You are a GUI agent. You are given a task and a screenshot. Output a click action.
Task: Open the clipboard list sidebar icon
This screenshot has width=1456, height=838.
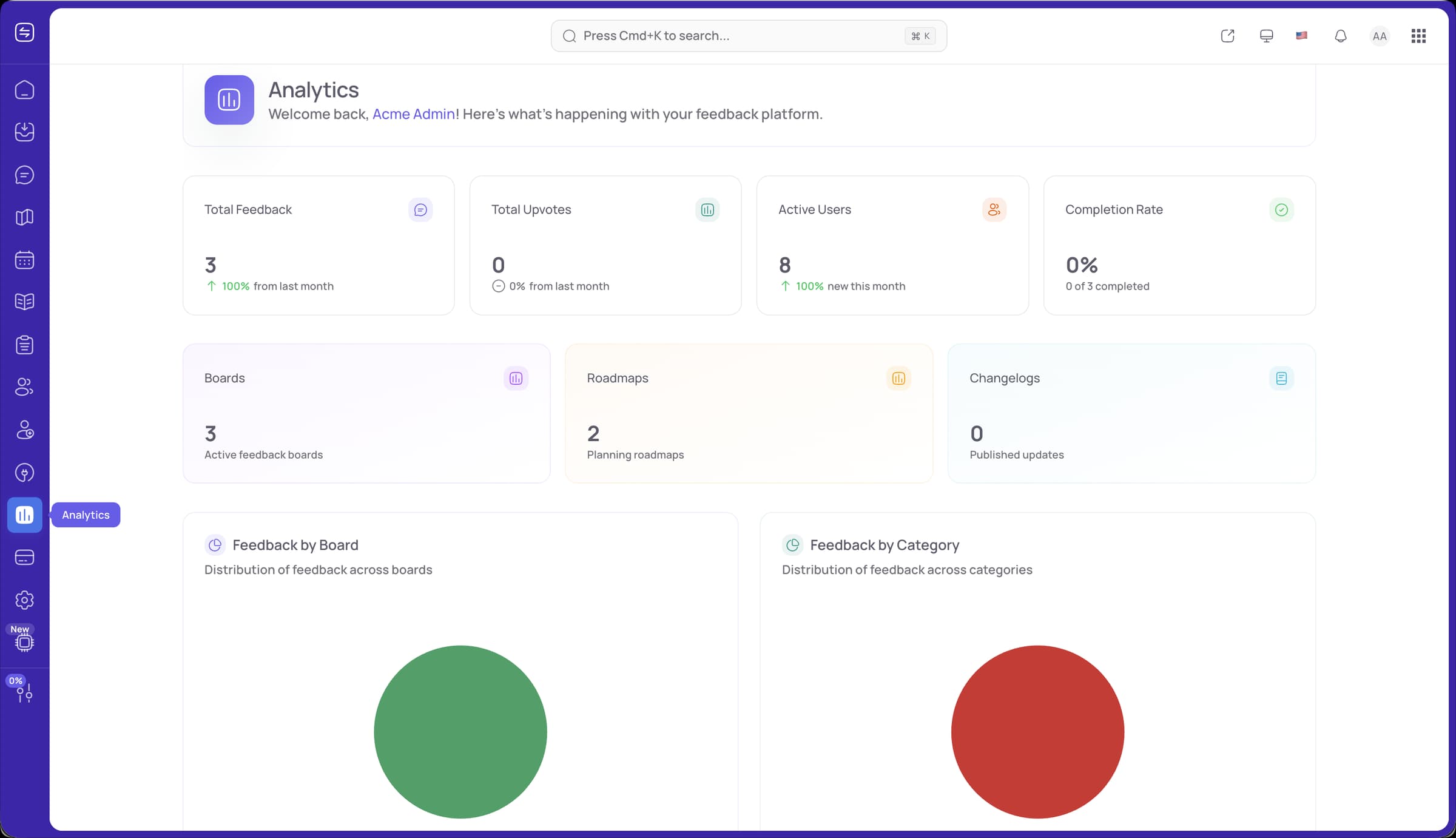coord(24,345)
